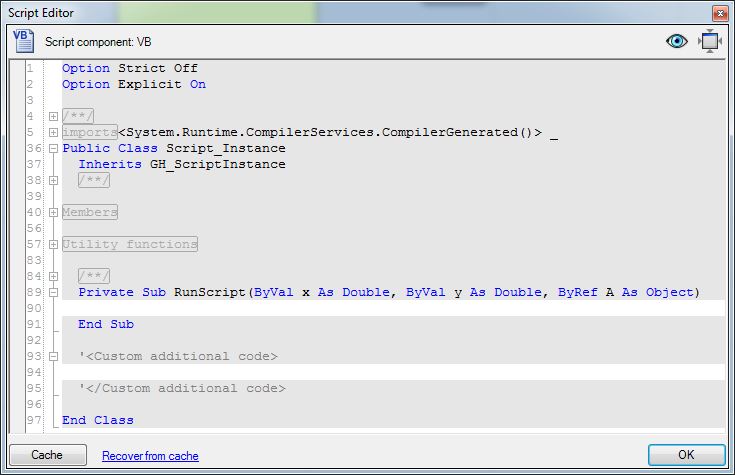The width and height of the screenshot is (735, 475).
Task: Click the 'RunScript' method name
Action: coord(210,292)
